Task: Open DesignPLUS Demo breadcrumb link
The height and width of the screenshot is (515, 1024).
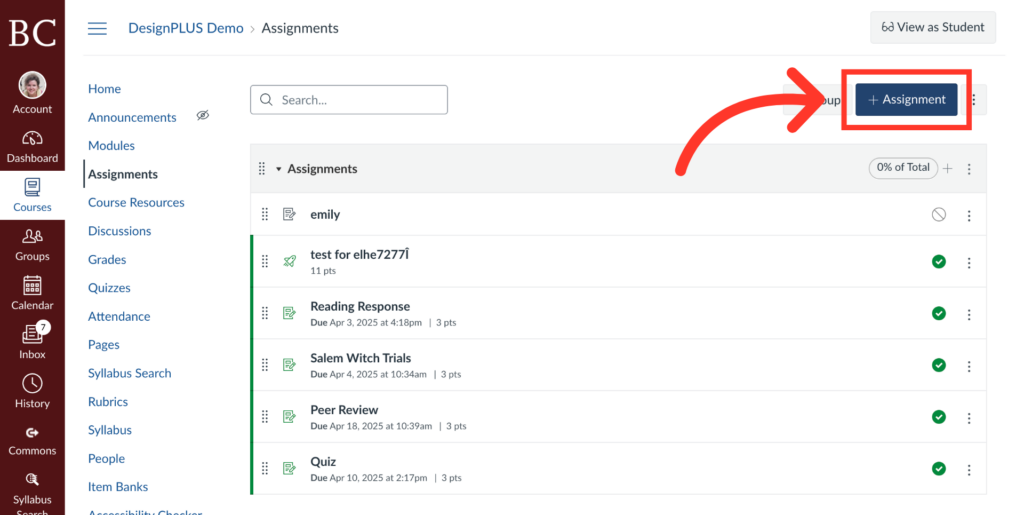Action: pyautogui.click(x=185, y=28)
